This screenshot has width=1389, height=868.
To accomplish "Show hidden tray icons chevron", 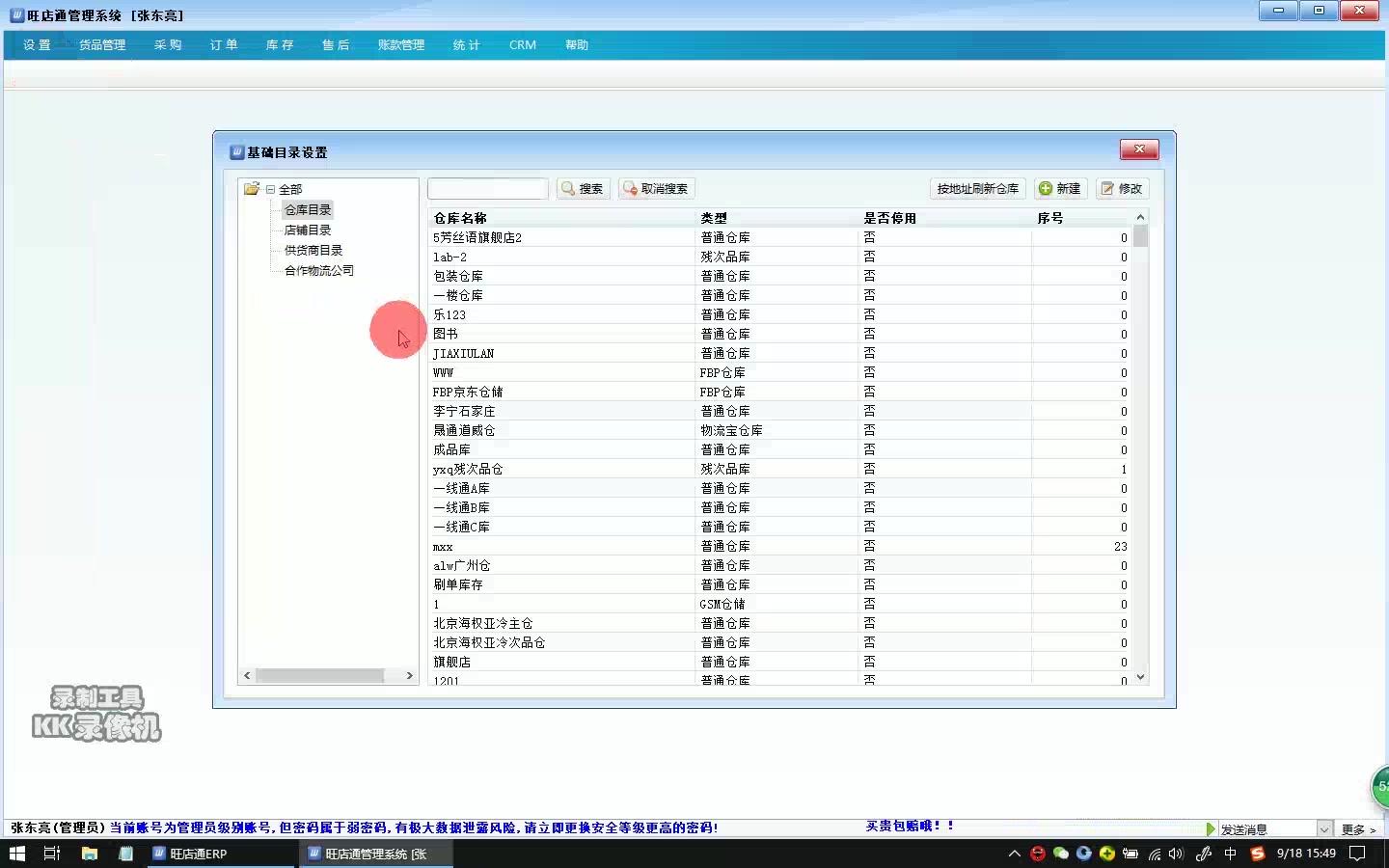I will pos(1014,854).
